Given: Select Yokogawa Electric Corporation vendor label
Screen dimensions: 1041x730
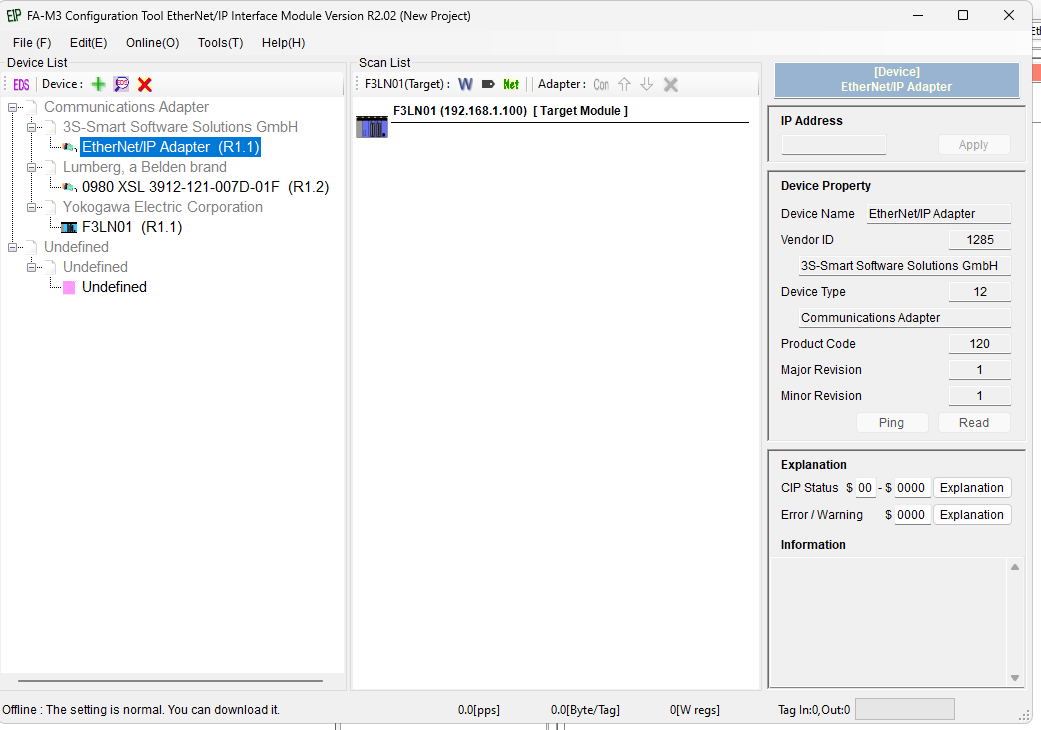Looking at the screenshot, I should click(x=163, y=207).
